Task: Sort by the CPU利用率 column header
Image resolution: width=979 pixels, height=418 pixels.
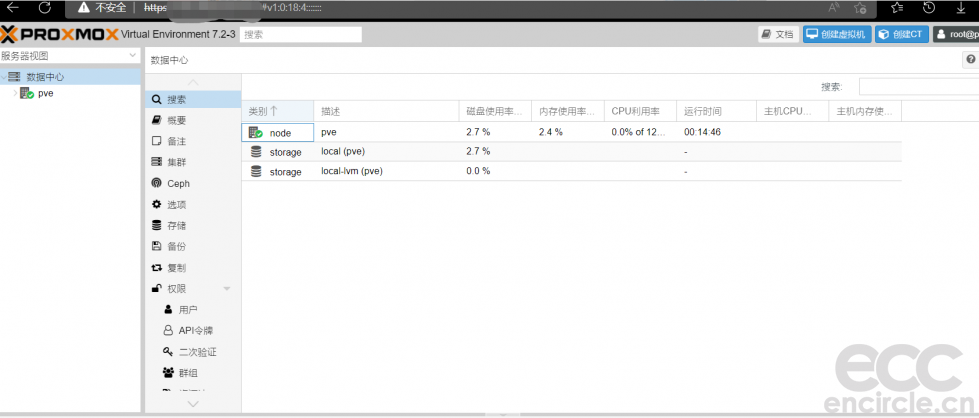Action: [x=640, y=111]
